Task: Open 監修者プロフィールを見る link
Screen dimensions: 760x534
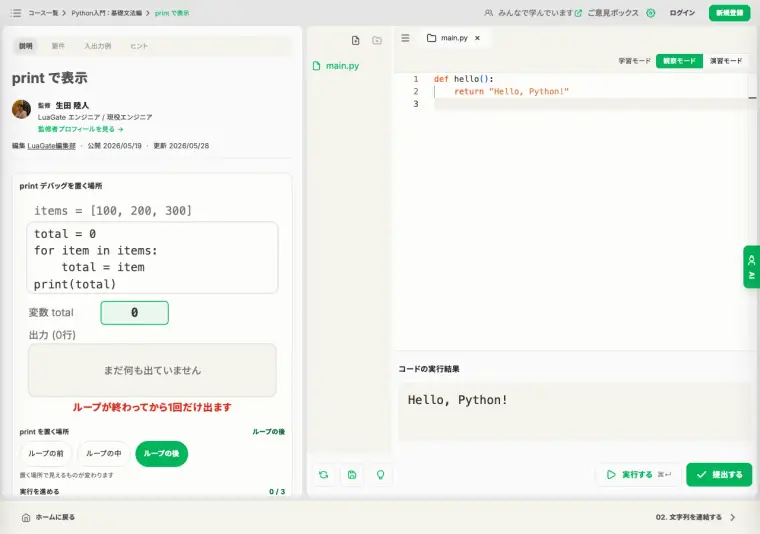Action: click(x=80, y=129)
